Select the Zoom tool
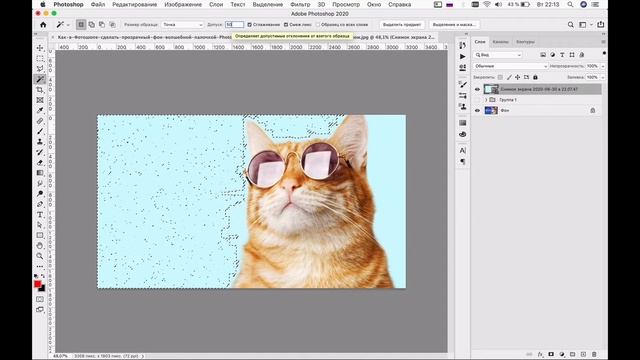Image resolution: width=640 pixels, height=360 pixels. 40,256
